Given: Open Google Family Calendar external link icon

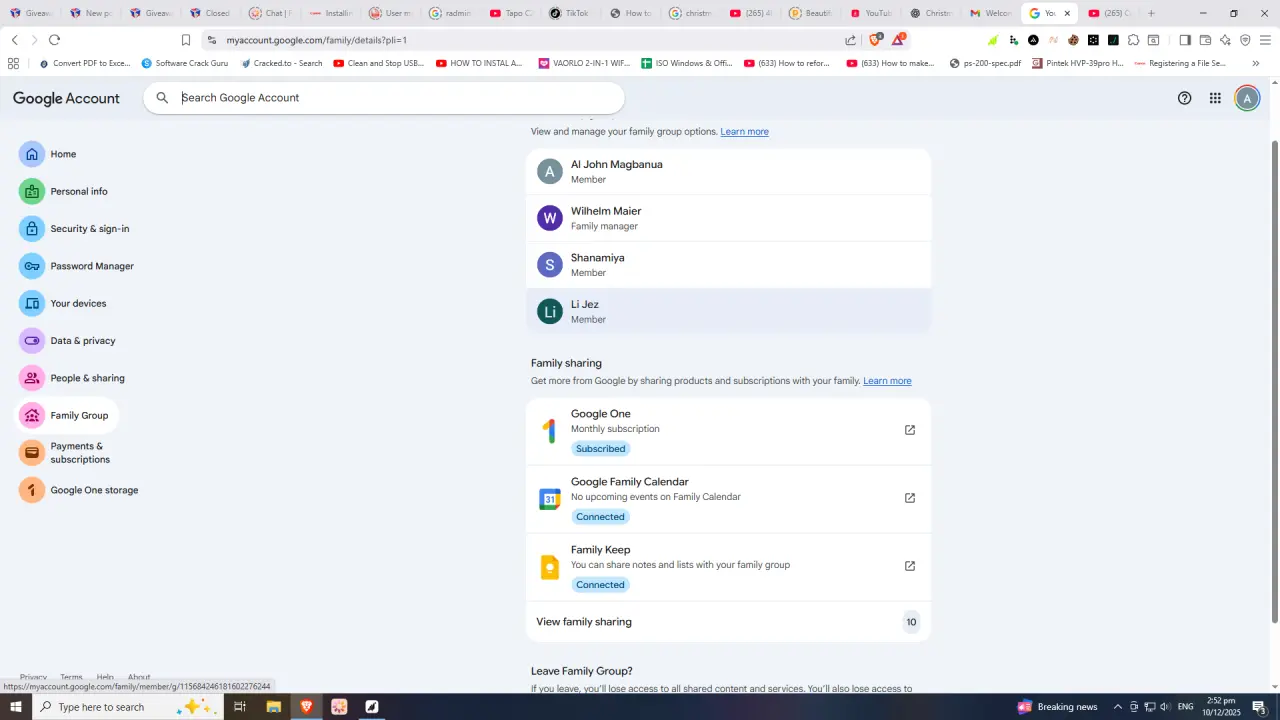Looking at the screenshot, I should [910, 498].
